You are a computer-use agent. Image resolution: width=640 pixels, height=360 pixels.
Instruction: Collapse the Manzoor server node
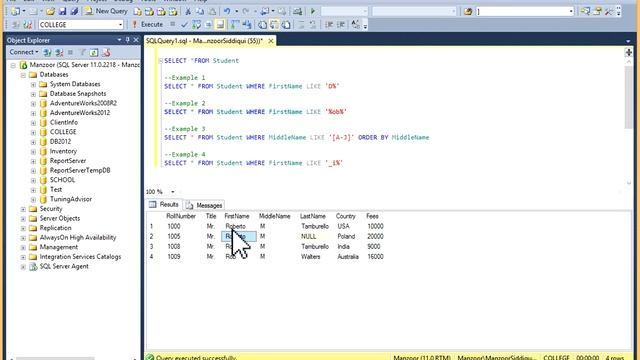(13, 65)
